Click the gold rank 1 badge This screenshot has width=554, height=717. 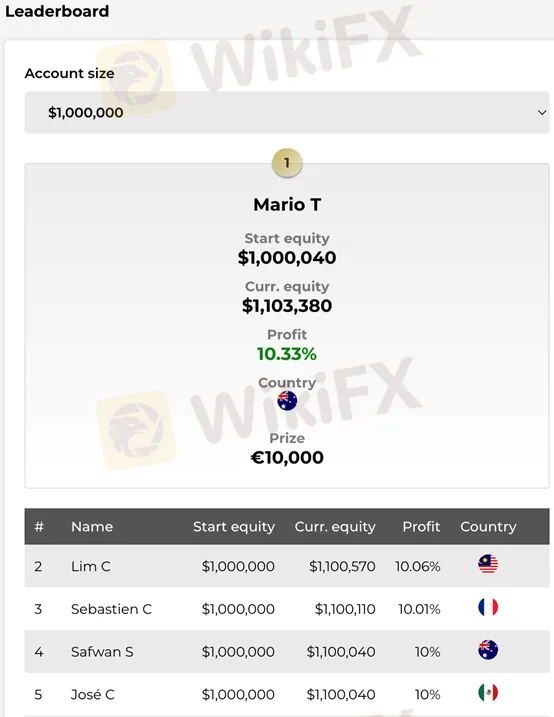[x=287, y=163]
